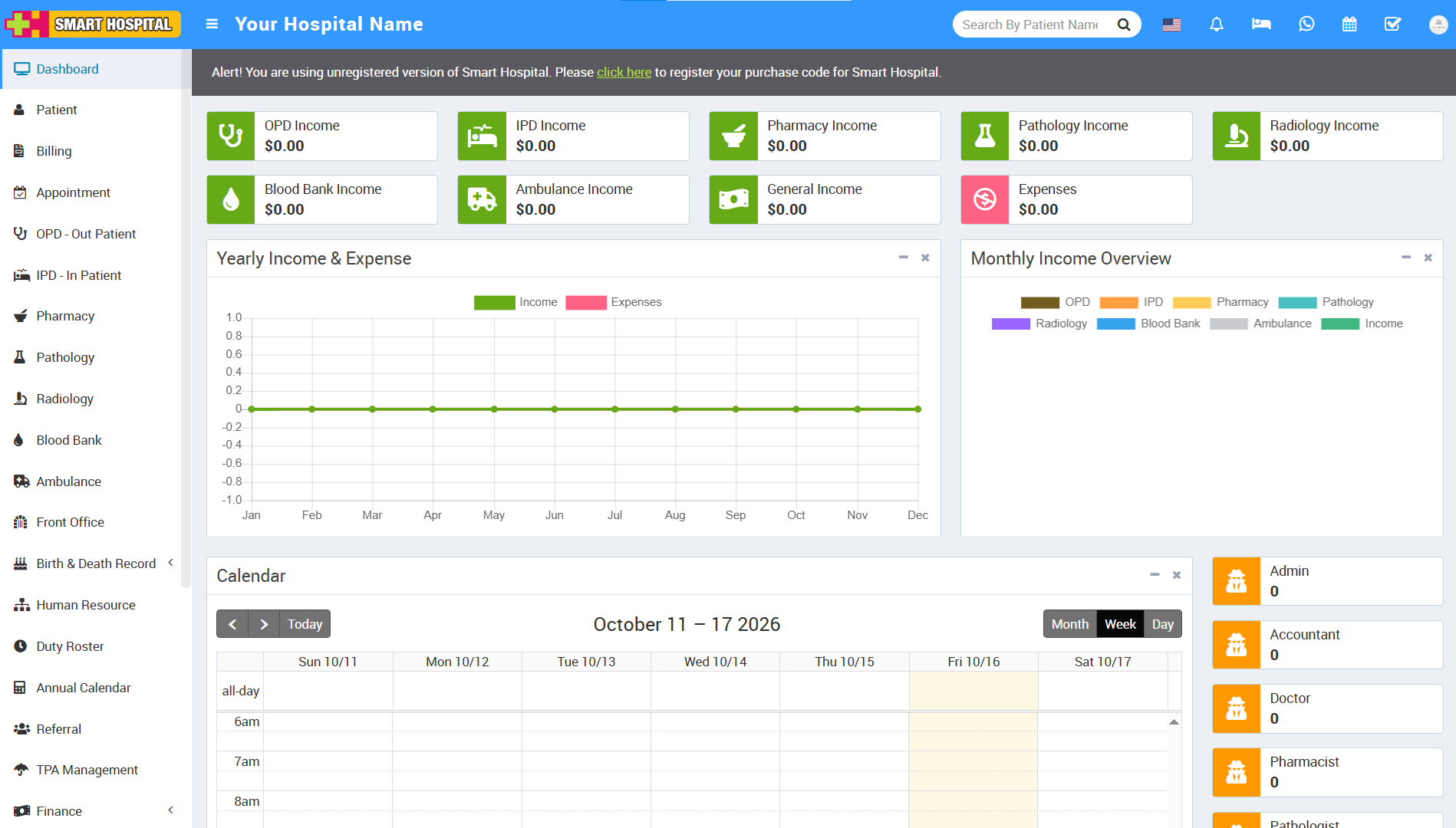Toggle Pharmacy legend in Monthly Income Overview
This screenshot has height=828, width=1456.
[1220, 302]
